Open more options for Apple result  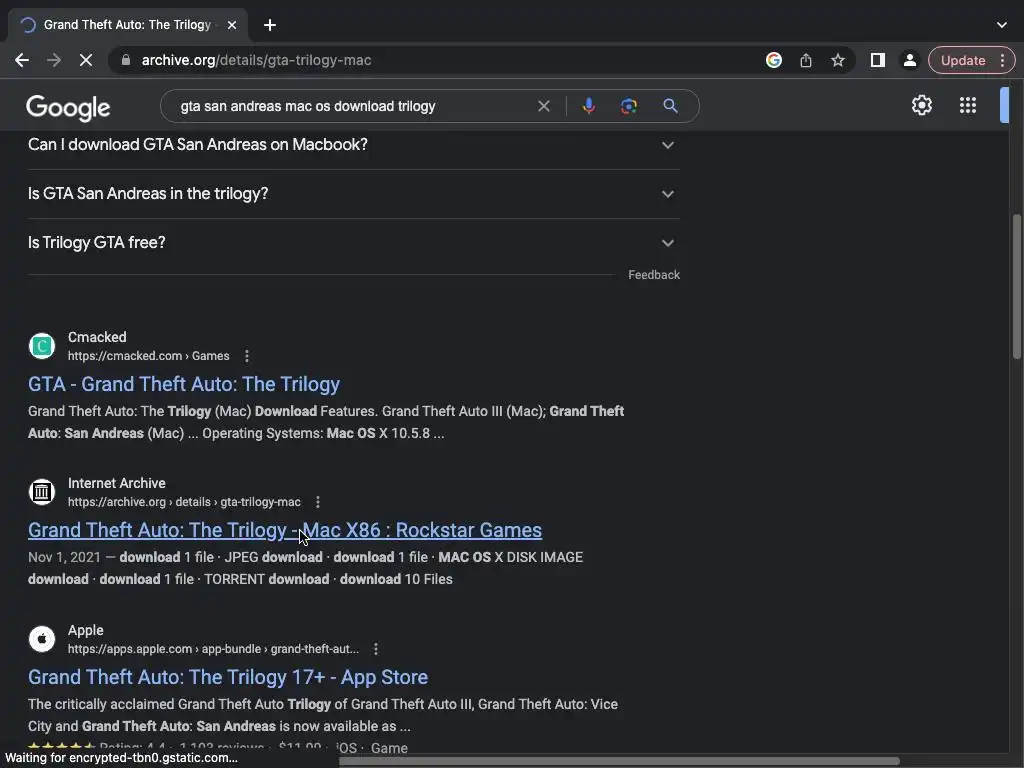coord(376,649)
